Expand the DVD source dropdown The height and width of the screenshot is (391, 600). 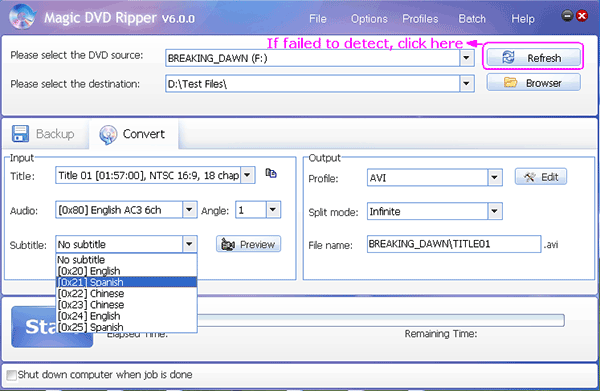(x=466, y=58)
